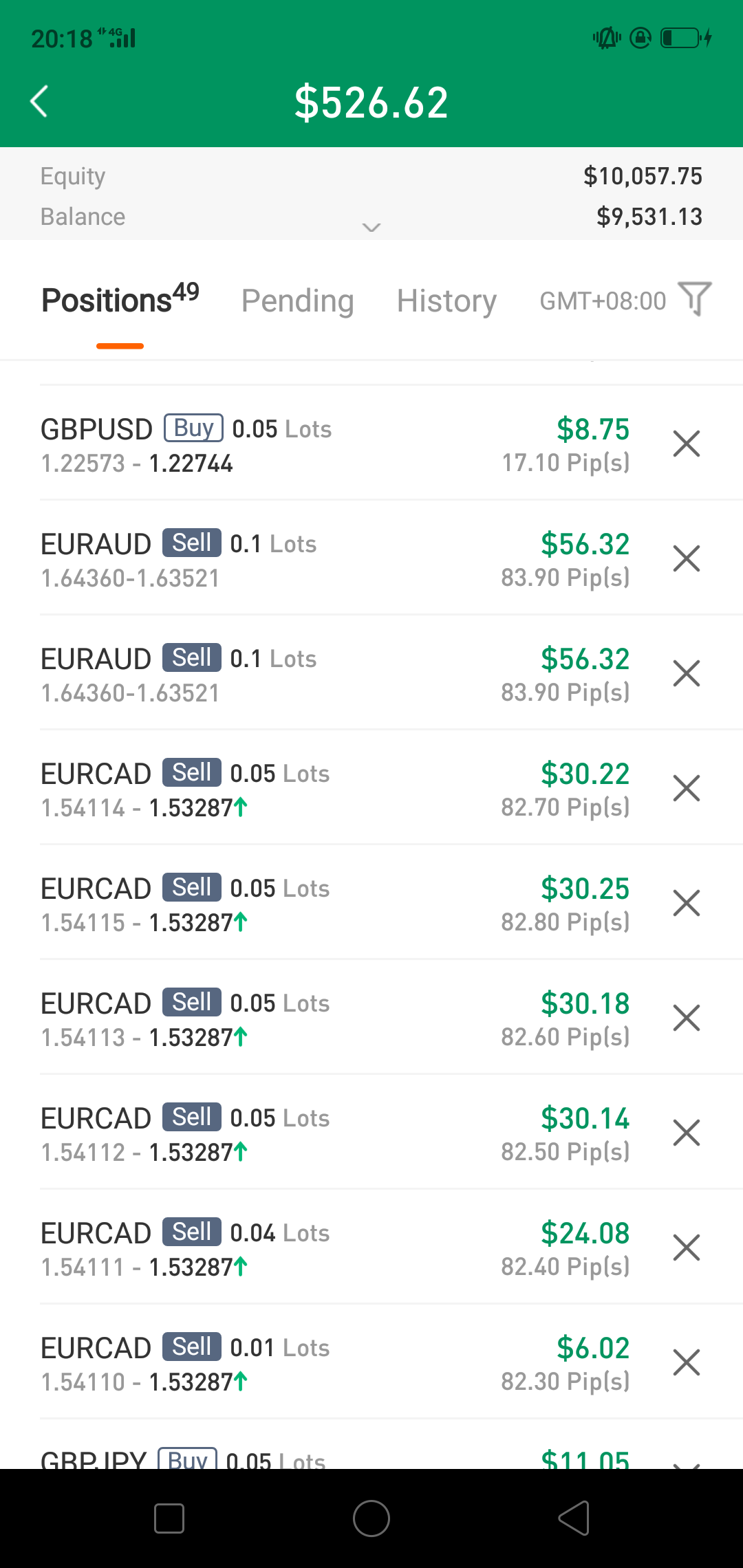
Task: Close the $6.02 EURCAD 0.01 Lots position
Action: (x=686, y=1362)
